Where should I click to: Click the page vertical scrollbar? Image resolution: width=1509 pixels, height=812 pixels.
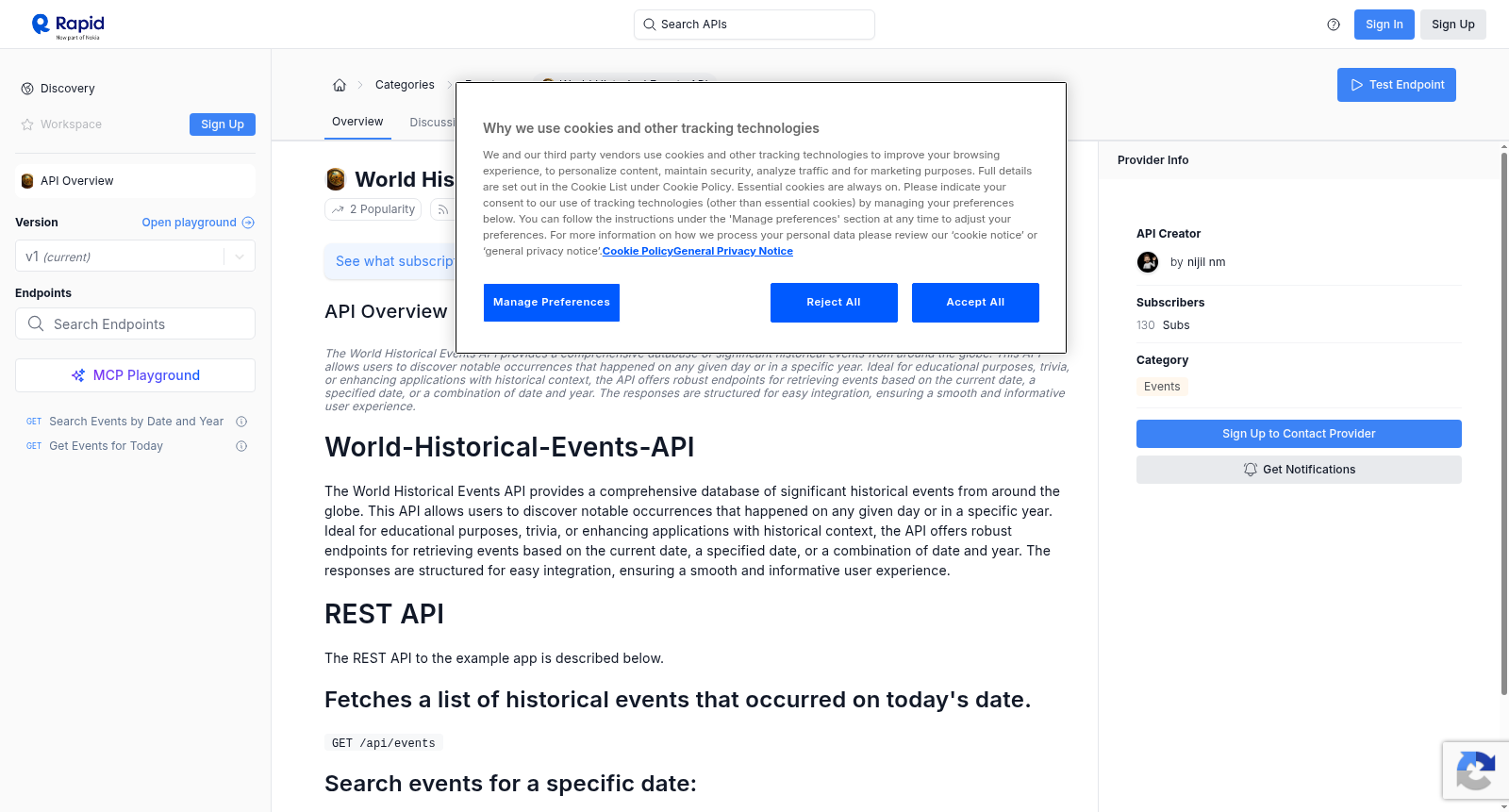tap(1503, 424)
